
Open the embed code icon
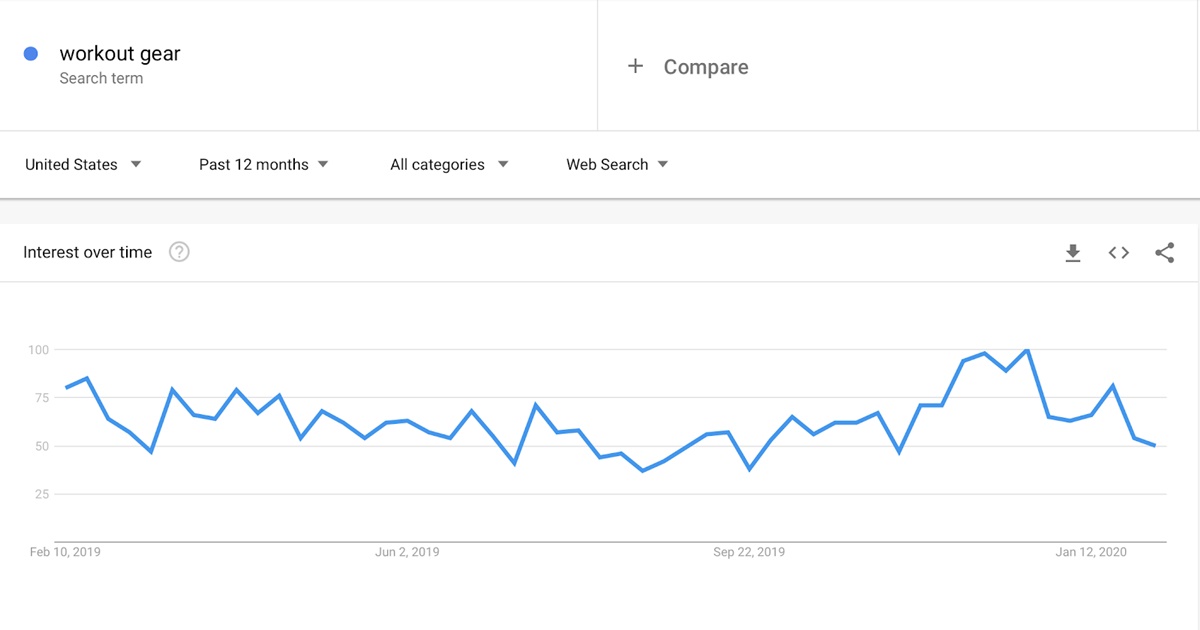click(1119, 253)
